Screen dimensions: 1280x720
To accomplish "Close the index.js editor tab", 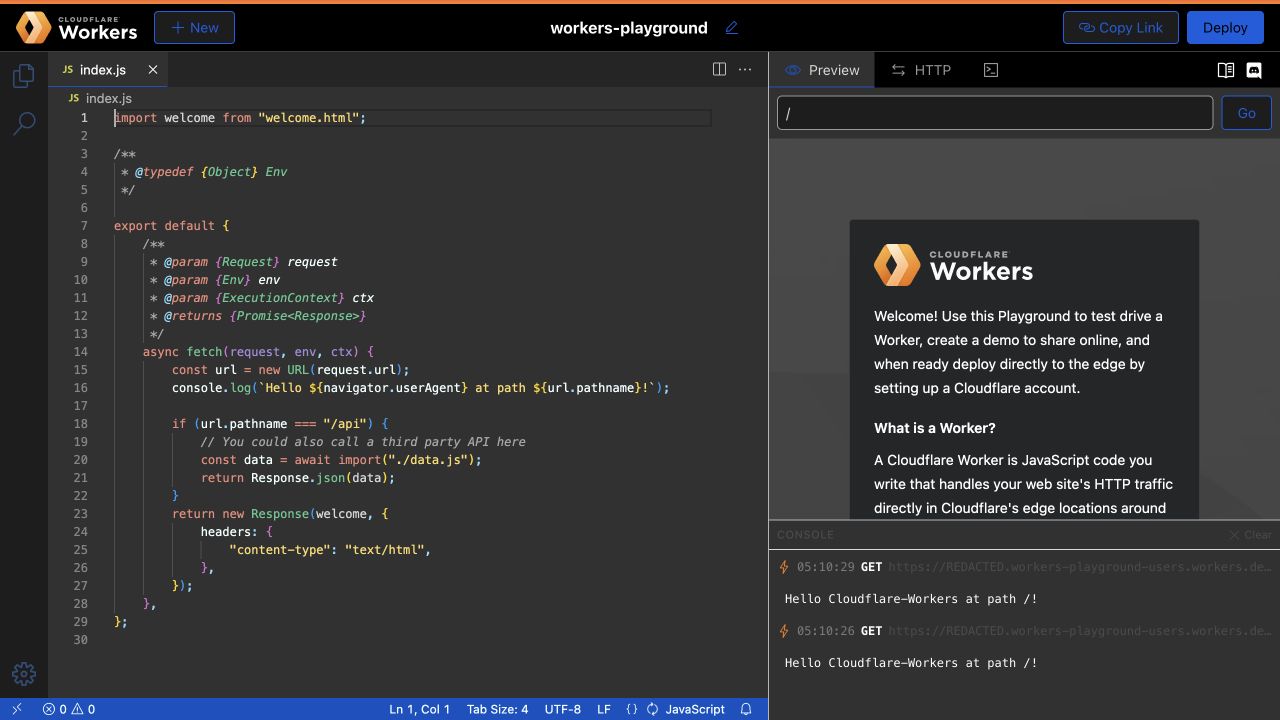I will (x=153, y=70).
